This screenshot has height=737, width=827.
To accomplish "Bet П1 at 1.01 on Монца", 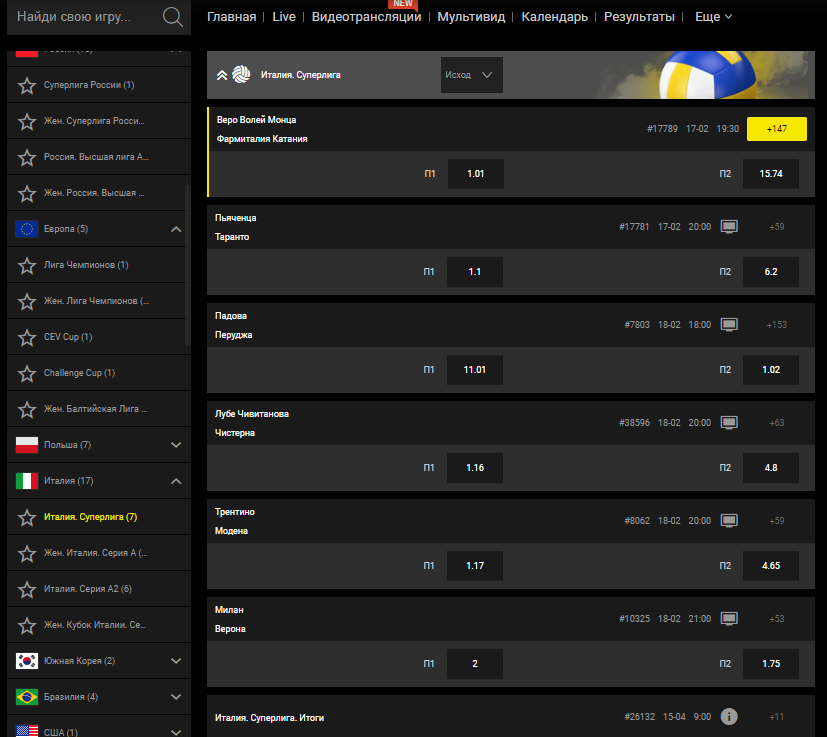I will pyautogui.click(x=476, y=174).
